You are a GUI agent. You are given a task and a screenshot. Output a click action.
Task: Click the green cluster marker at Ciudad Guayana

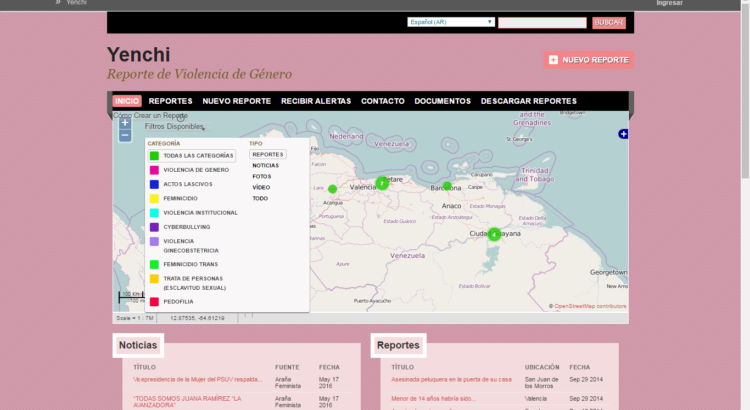[x=494, y=235]
